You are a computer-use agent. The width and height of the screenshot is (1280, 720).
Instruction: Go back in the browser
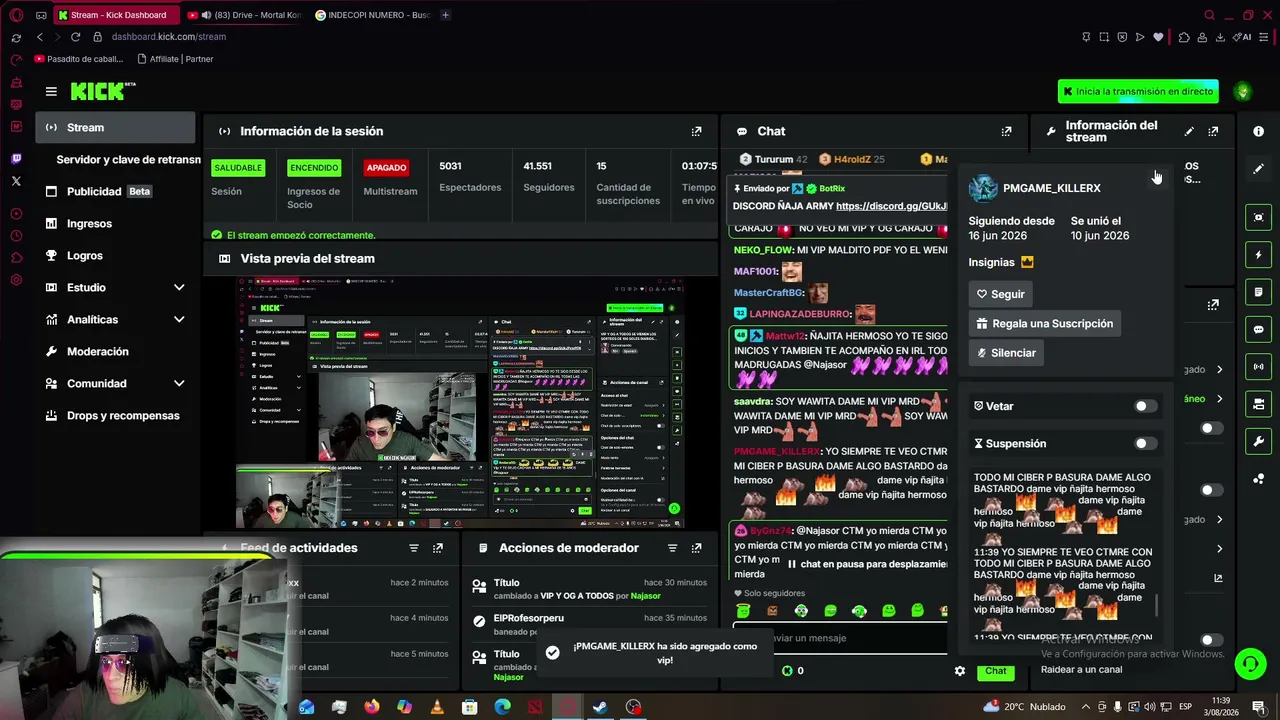(40, 37)
